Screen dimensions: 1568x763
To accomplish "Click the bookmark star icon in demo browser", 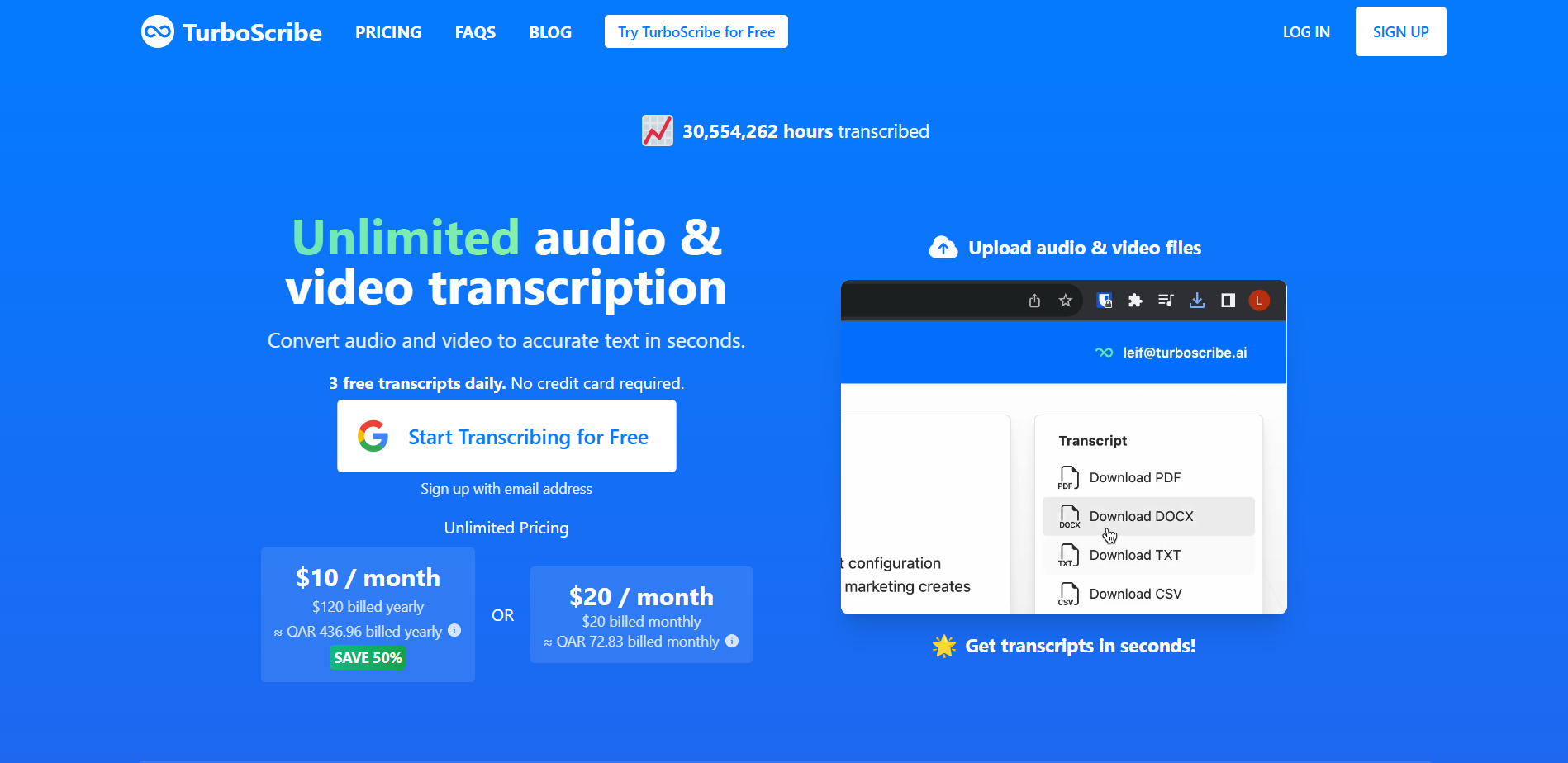I will [x=1066, y=301].
